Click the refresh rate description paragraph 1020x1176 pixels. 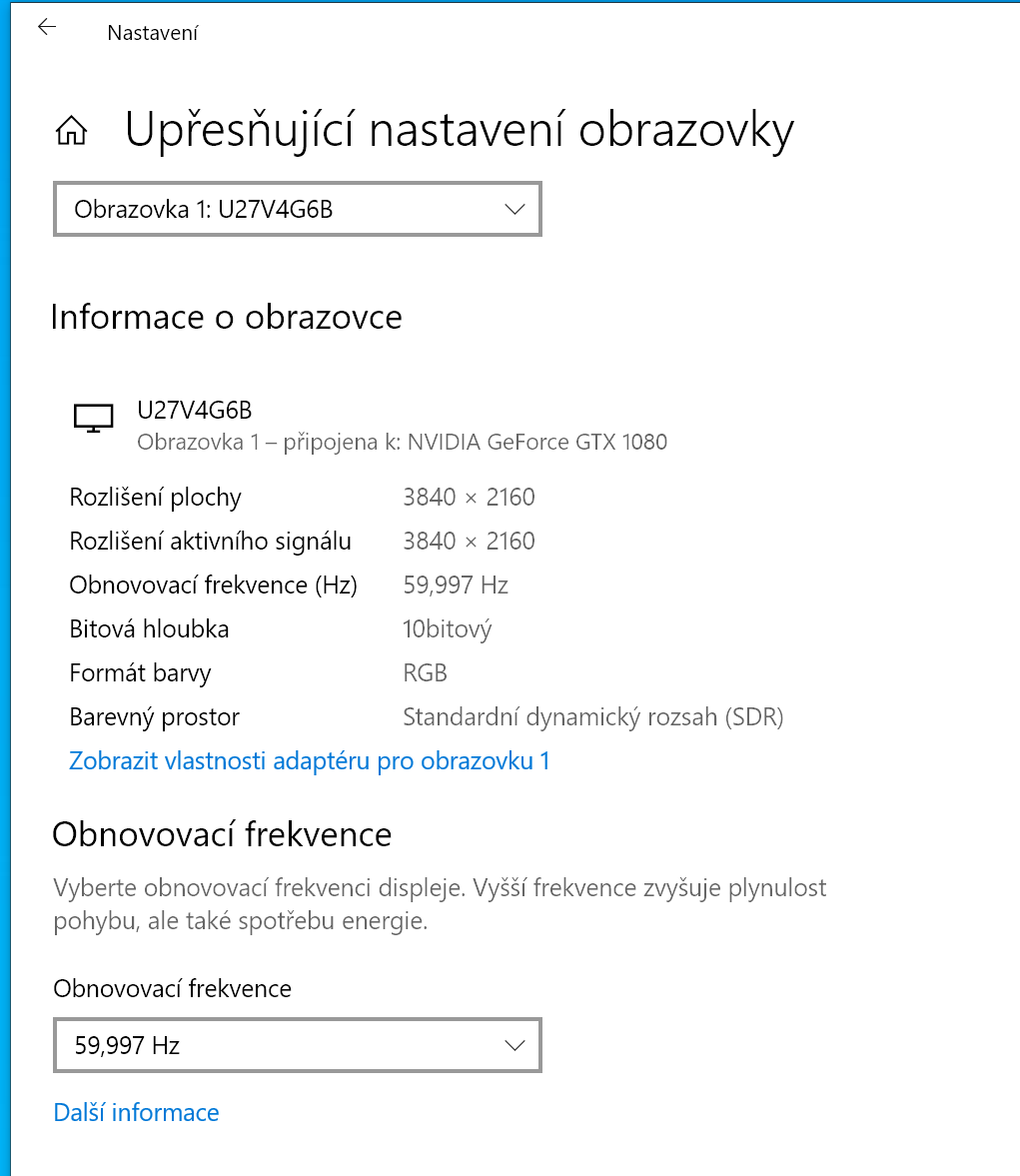[440, 904]
